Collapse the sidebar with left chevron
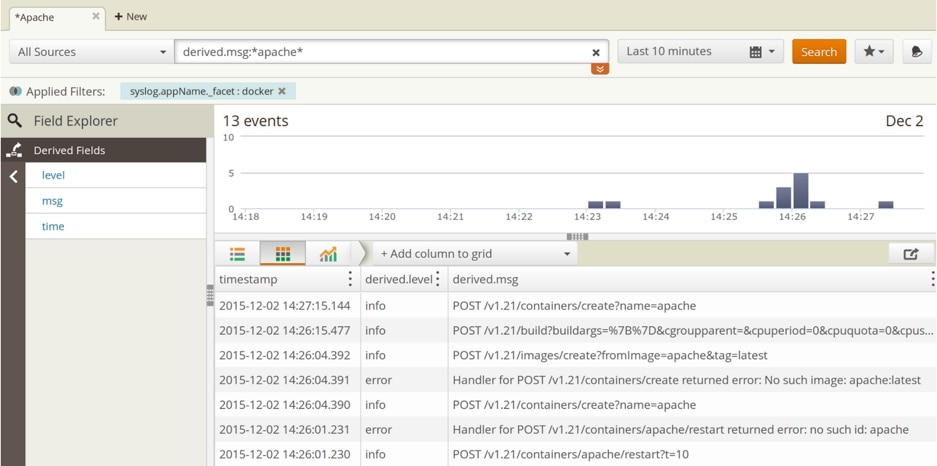The height and width of the screenshot is (466, 937). point(13,177)
